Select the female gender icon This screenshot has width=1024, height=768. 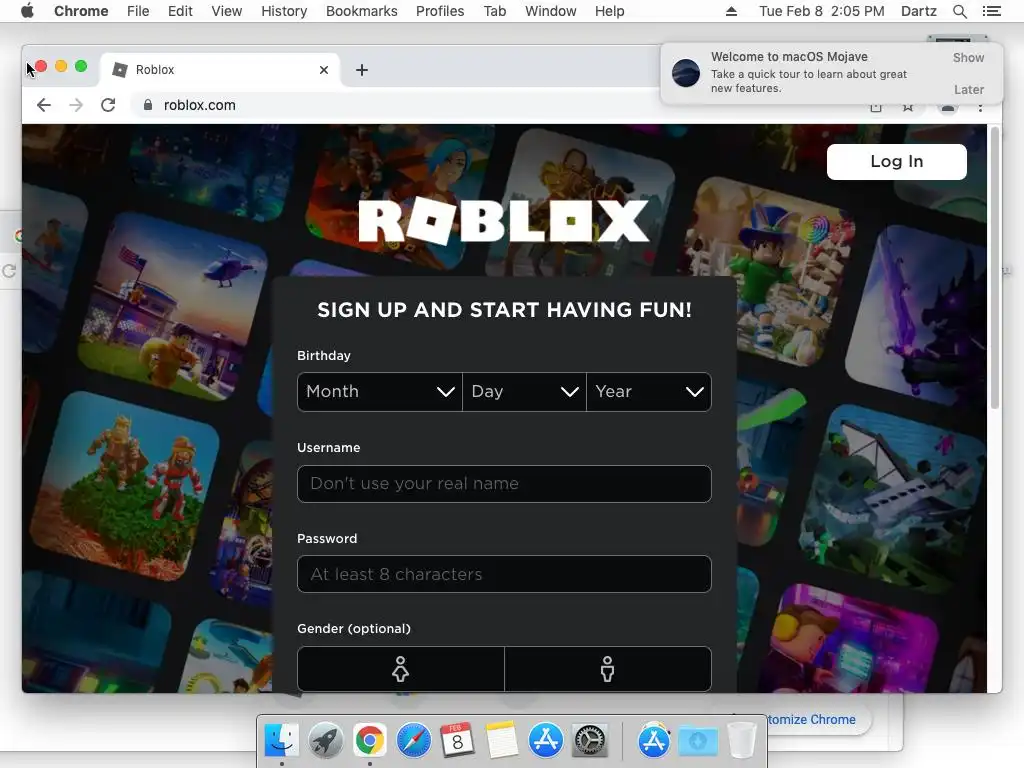400,669
